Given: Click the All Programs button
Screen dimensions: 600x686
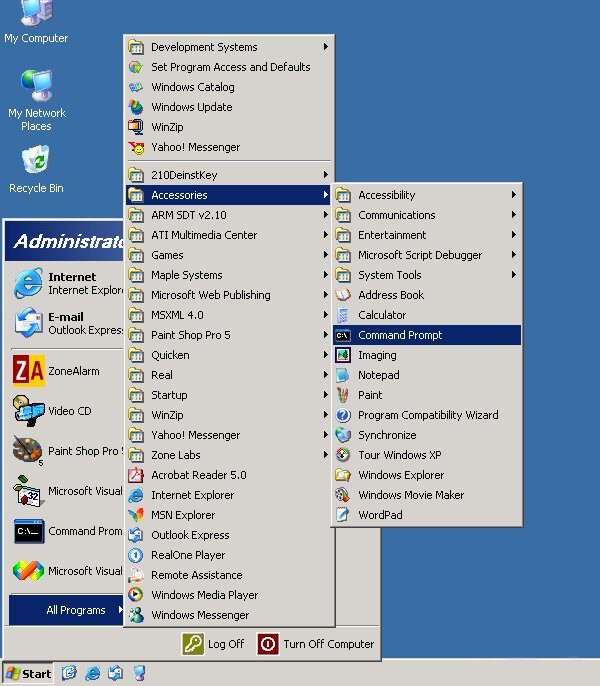Looking at the screenshot, I should coord(67,610).
